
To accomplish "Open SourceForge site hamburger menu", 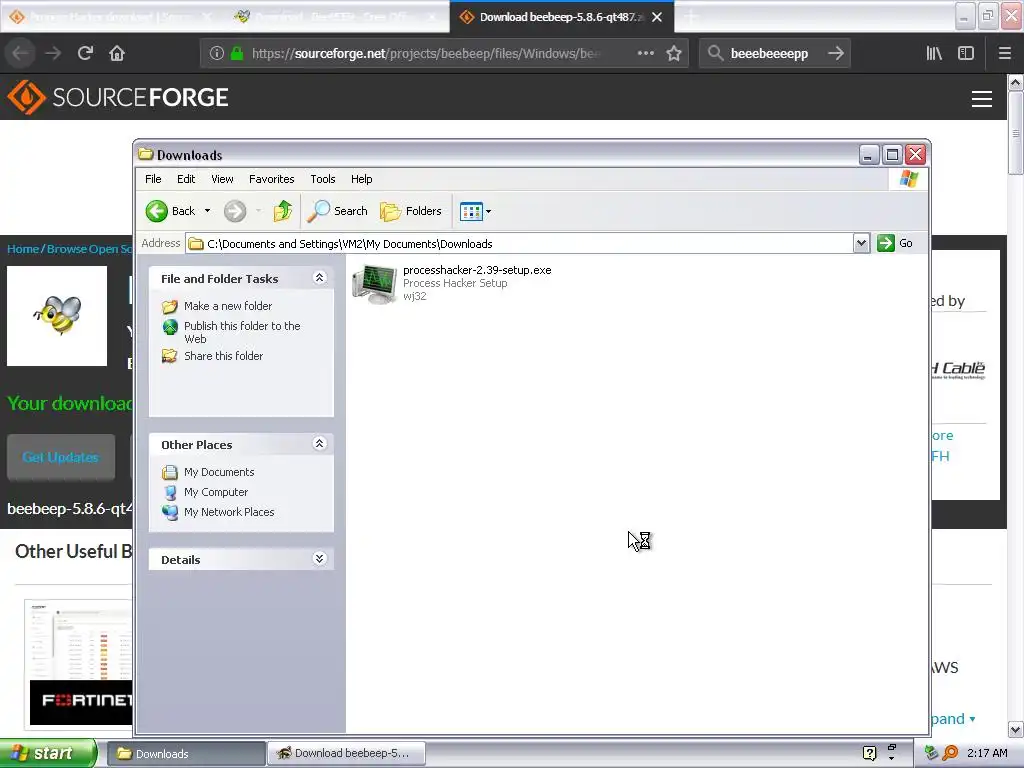I will (x=982, y=99).
